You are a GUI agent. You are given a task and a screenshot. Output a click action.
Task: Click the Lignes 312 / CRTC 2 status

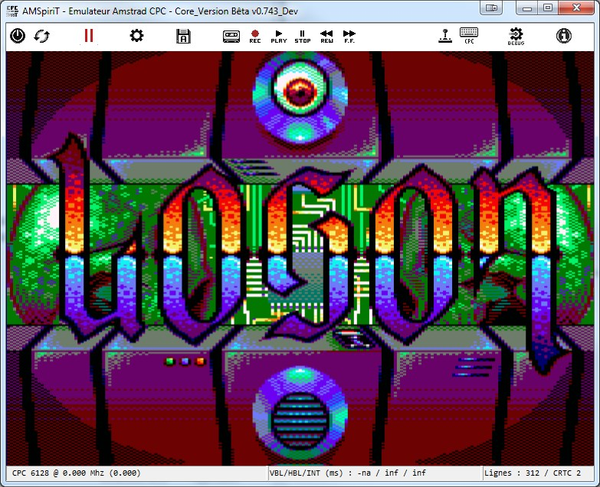tap(532, 473)
